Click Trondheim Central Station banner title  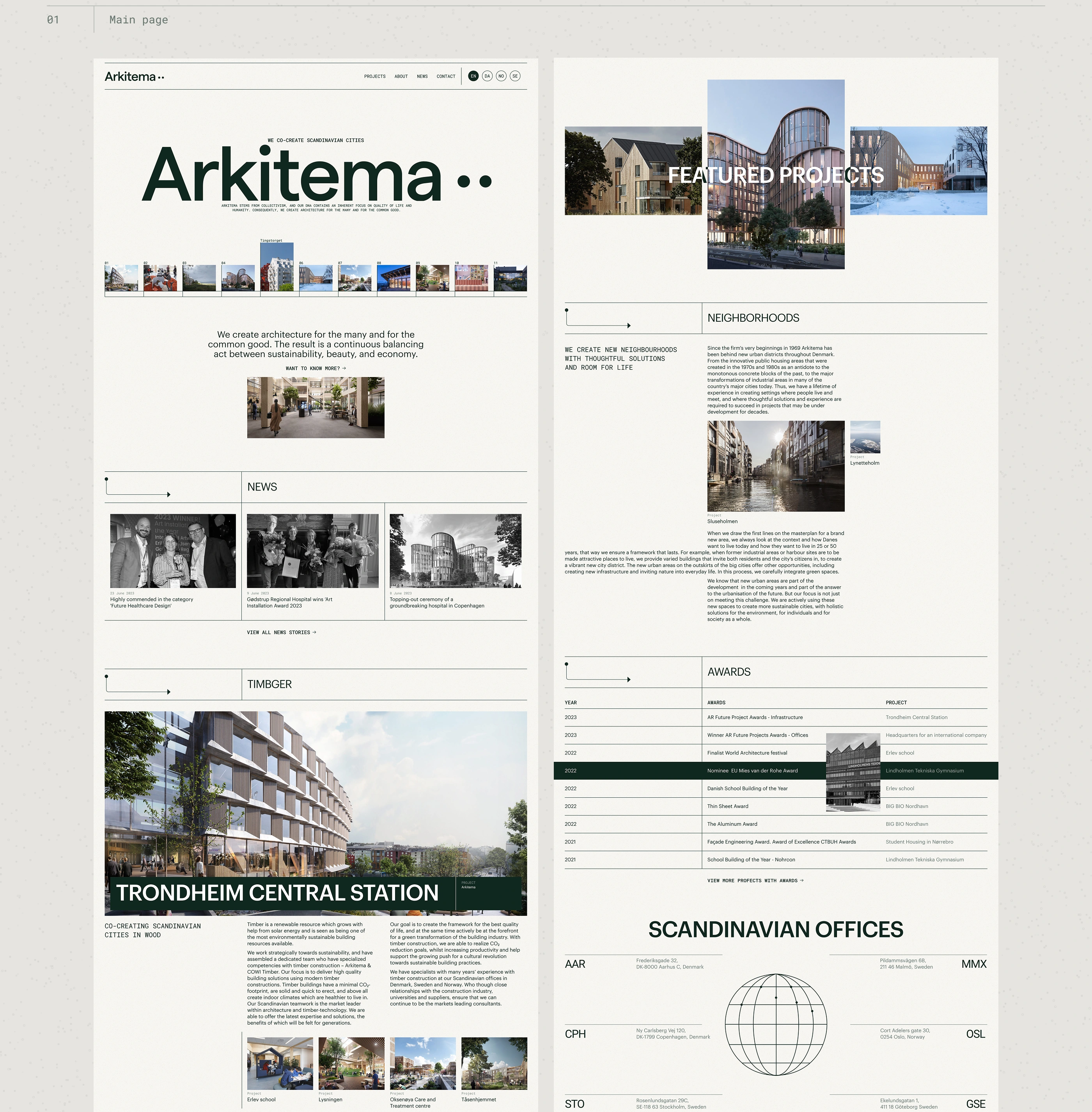point(277,893)
